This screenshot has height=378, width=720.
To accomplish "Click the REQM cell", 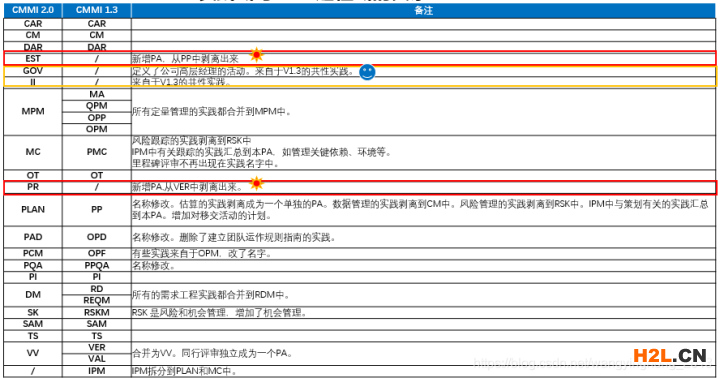I will [97, 300].
